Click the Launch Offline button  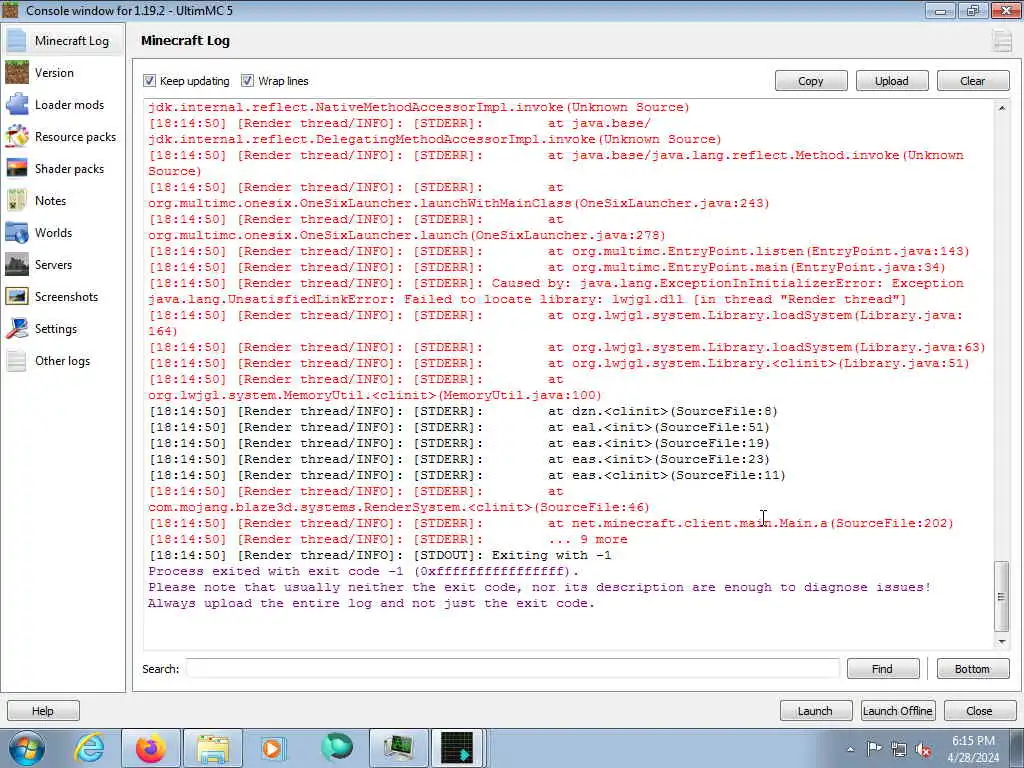click(897, 711)
